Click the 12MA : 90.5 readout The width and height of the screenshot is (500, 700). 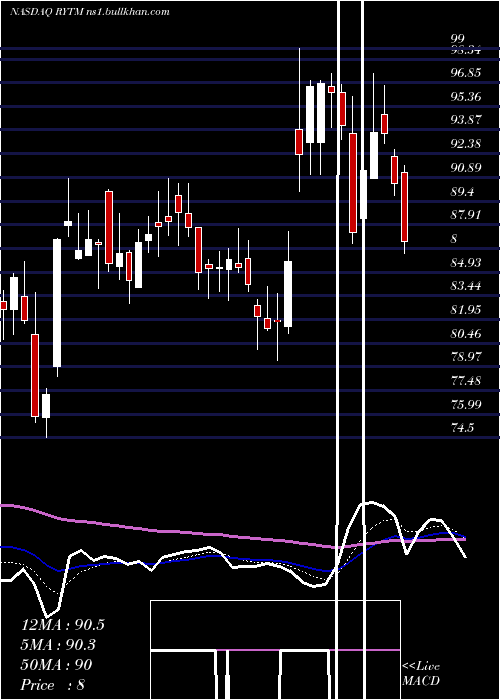coord(63,625)
